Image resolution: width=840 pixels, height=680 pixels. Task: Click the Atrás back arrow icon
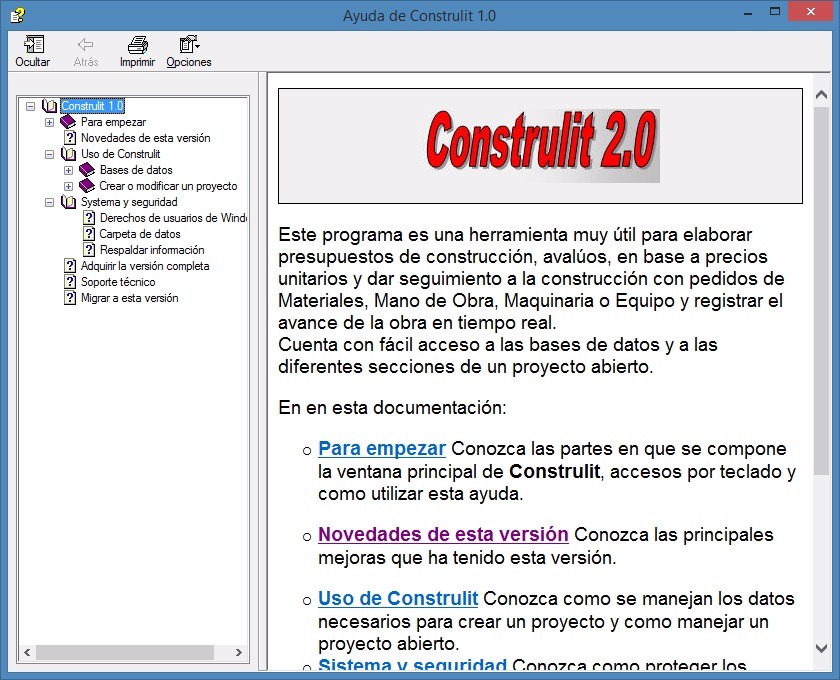[86, 44]
